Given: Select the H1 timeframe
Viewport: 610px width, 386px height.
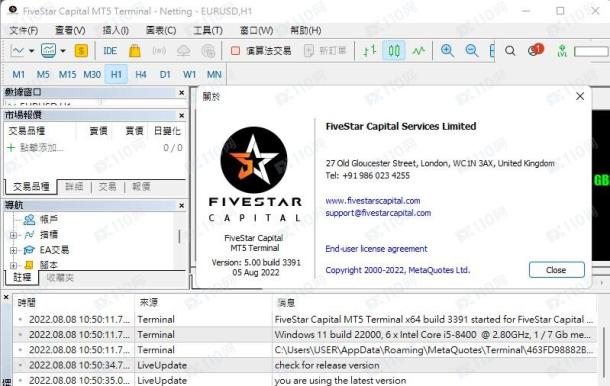Looking at the screenshot, I should click(x=116, y=74).
